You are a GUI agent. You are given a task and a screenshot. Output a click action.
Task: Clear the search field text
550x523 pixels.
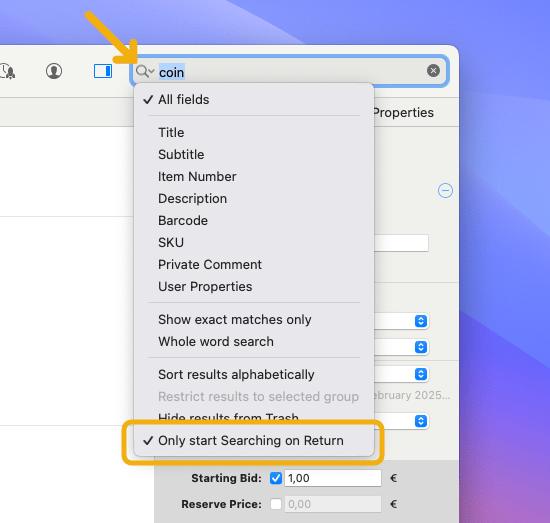tap(433, 71)
